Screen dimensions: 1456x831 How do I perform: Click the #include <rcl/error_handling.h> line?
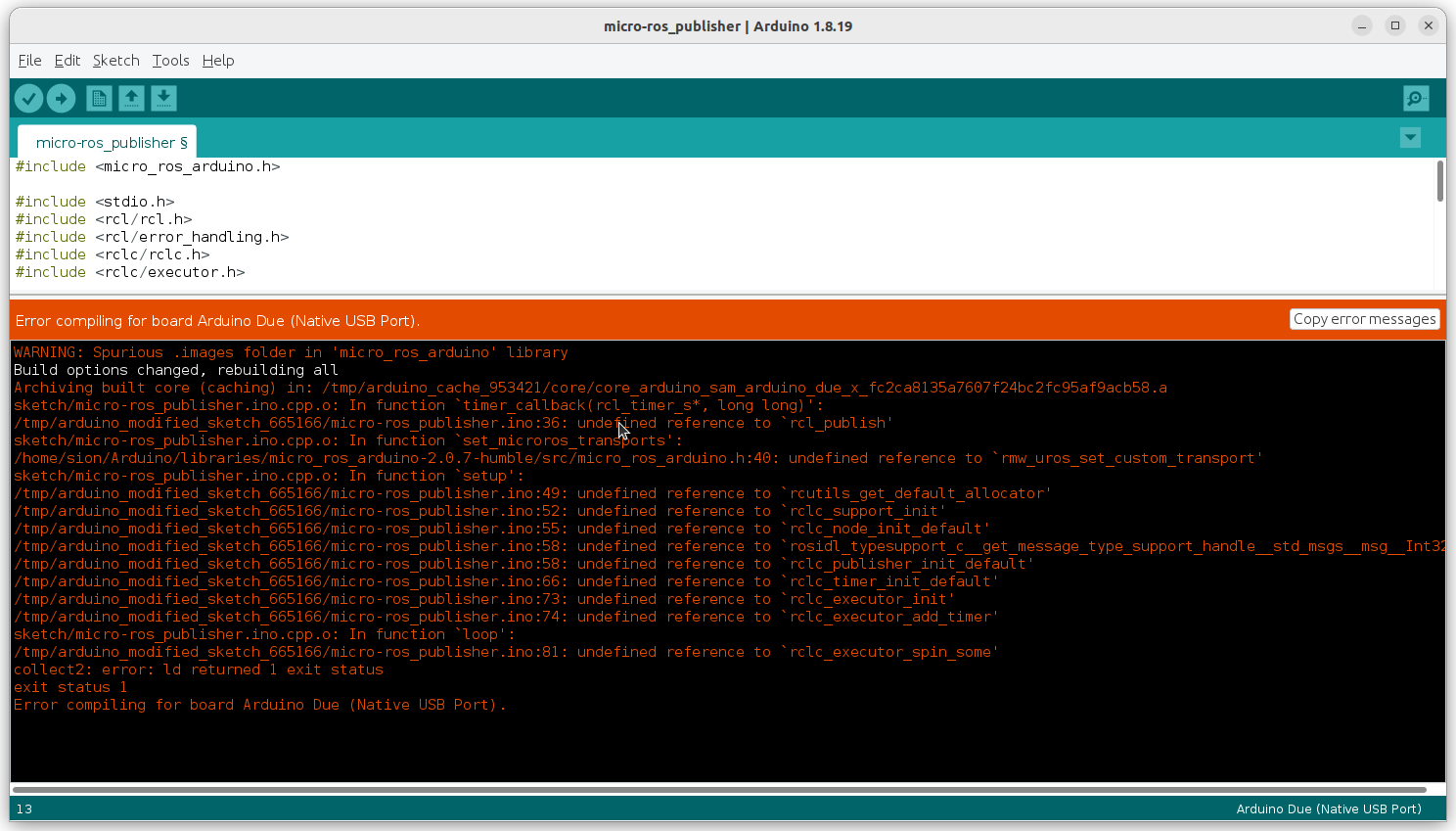pos(152,237)
